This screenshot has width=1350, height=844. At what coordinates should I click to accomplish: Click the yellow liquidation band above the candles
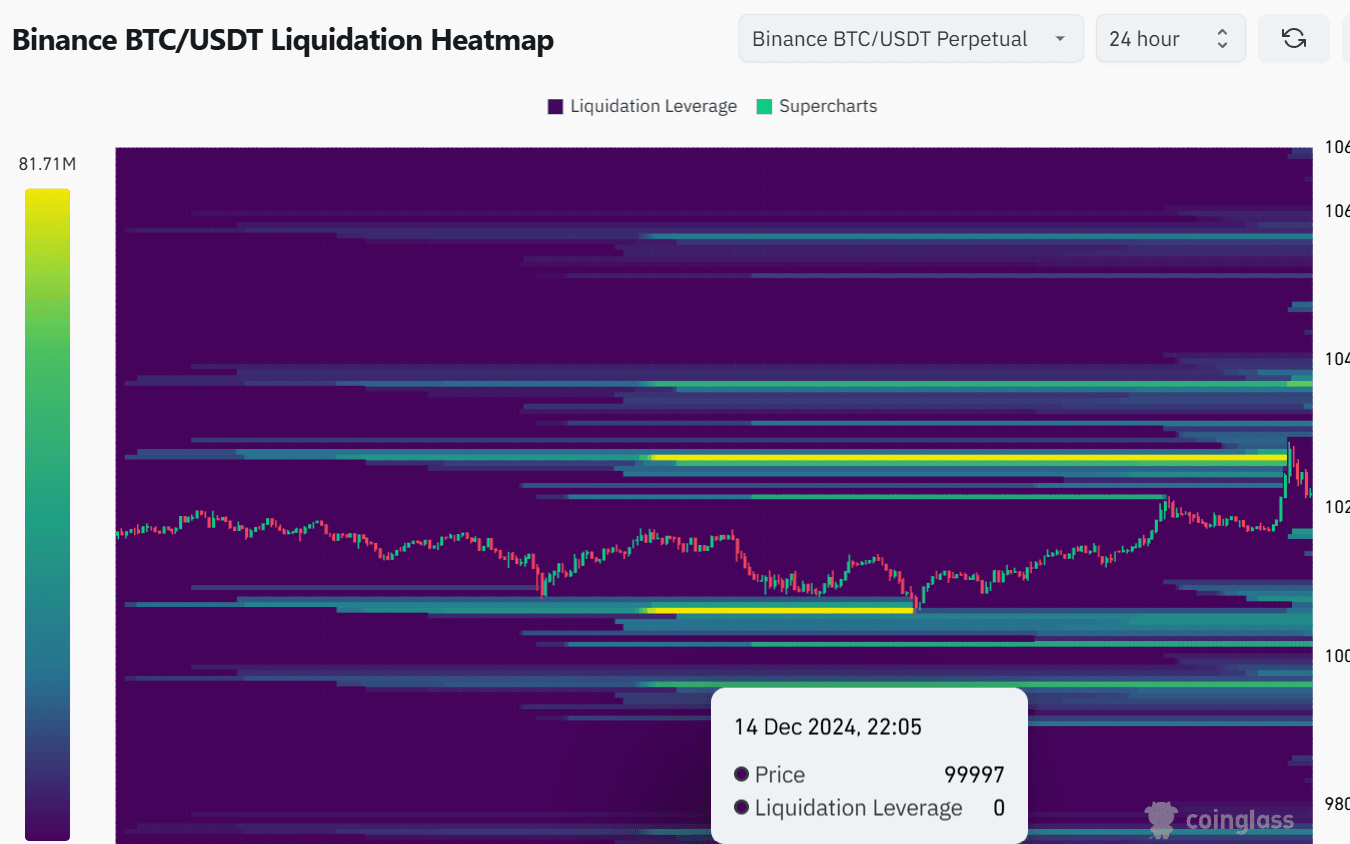pos(968,458)
